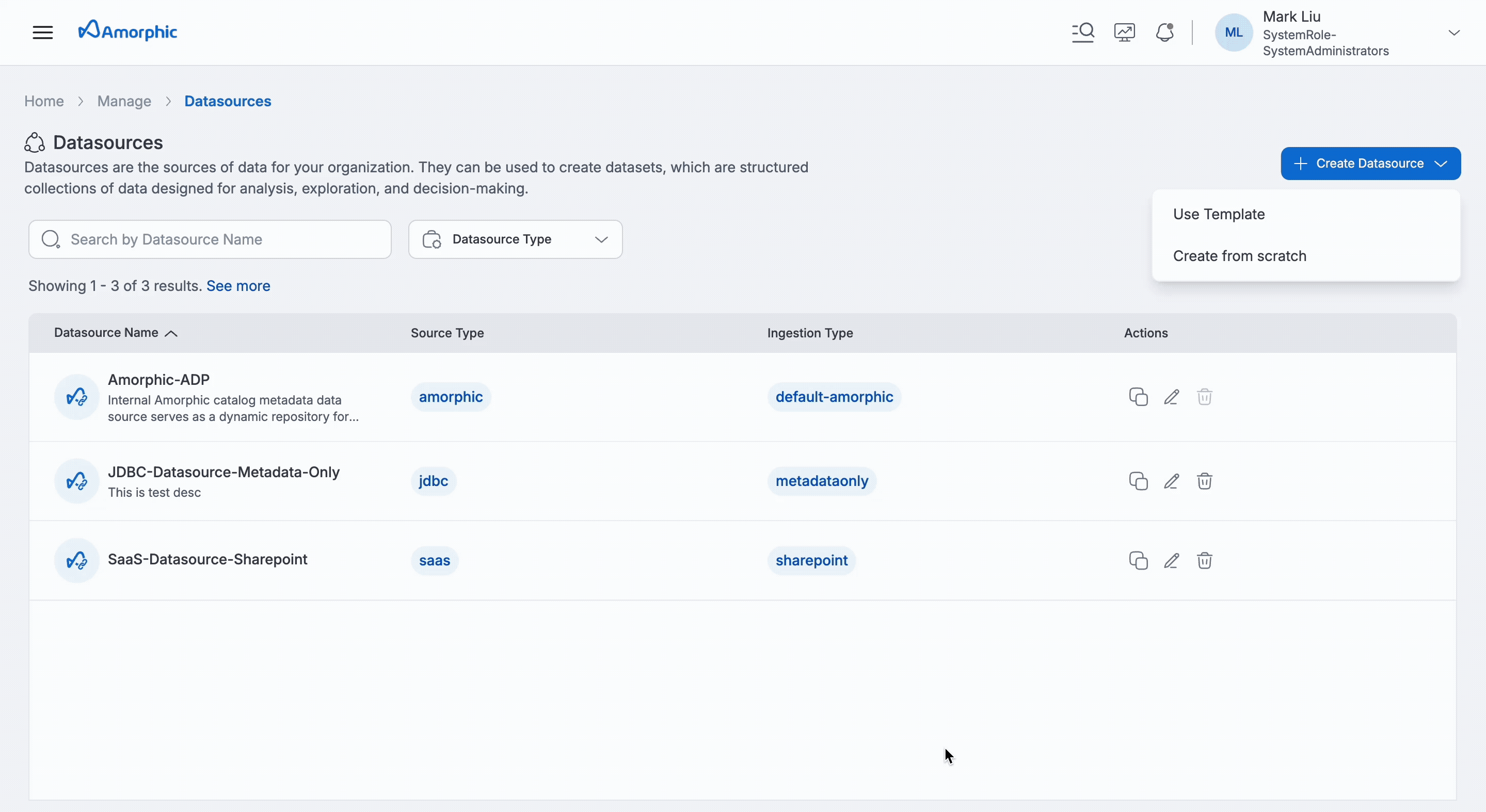The height and width of the screenshot is (812, 1486).
Task: Click the See more link
Action: pyautogui.click(x=238, y=286)
